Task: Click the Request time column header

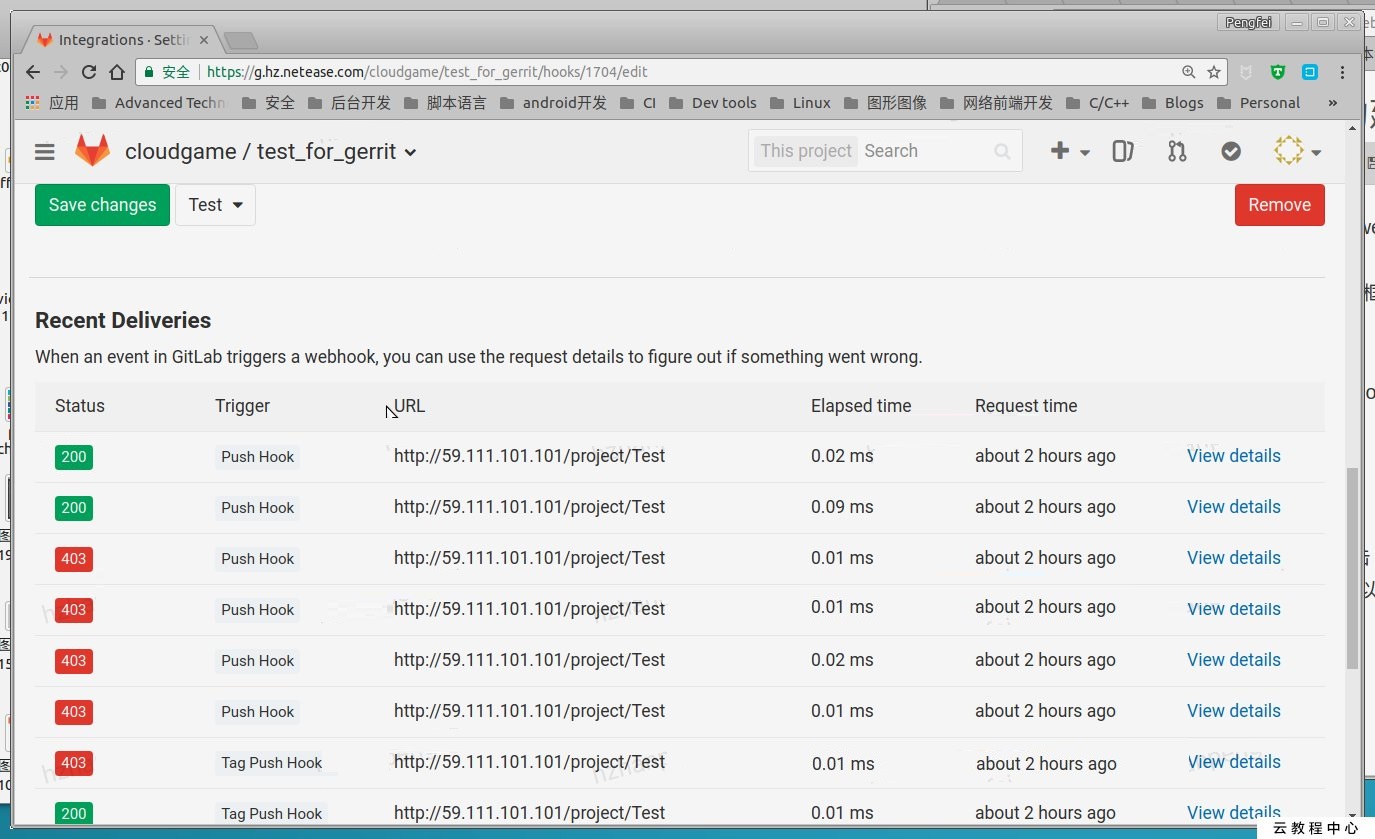Action: pyautogui.click(x=1026, y=406)
